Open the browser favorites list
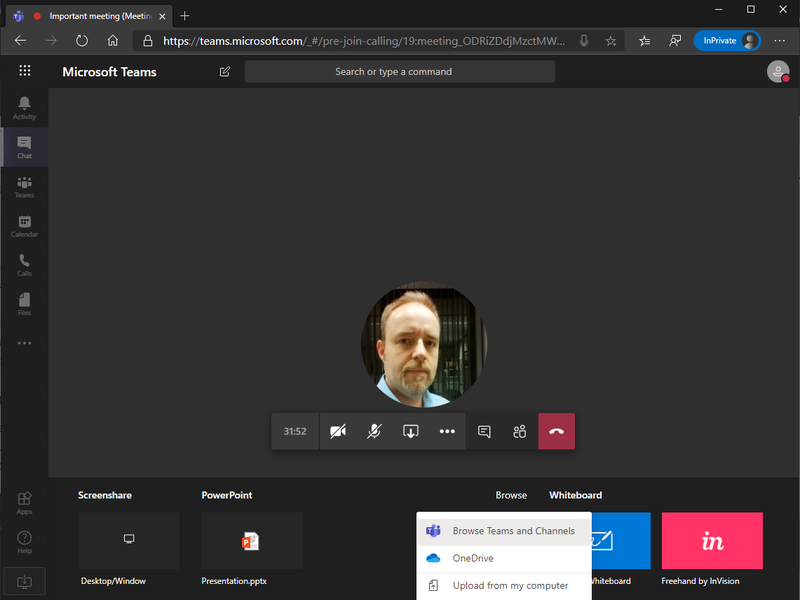 [644, 41]
